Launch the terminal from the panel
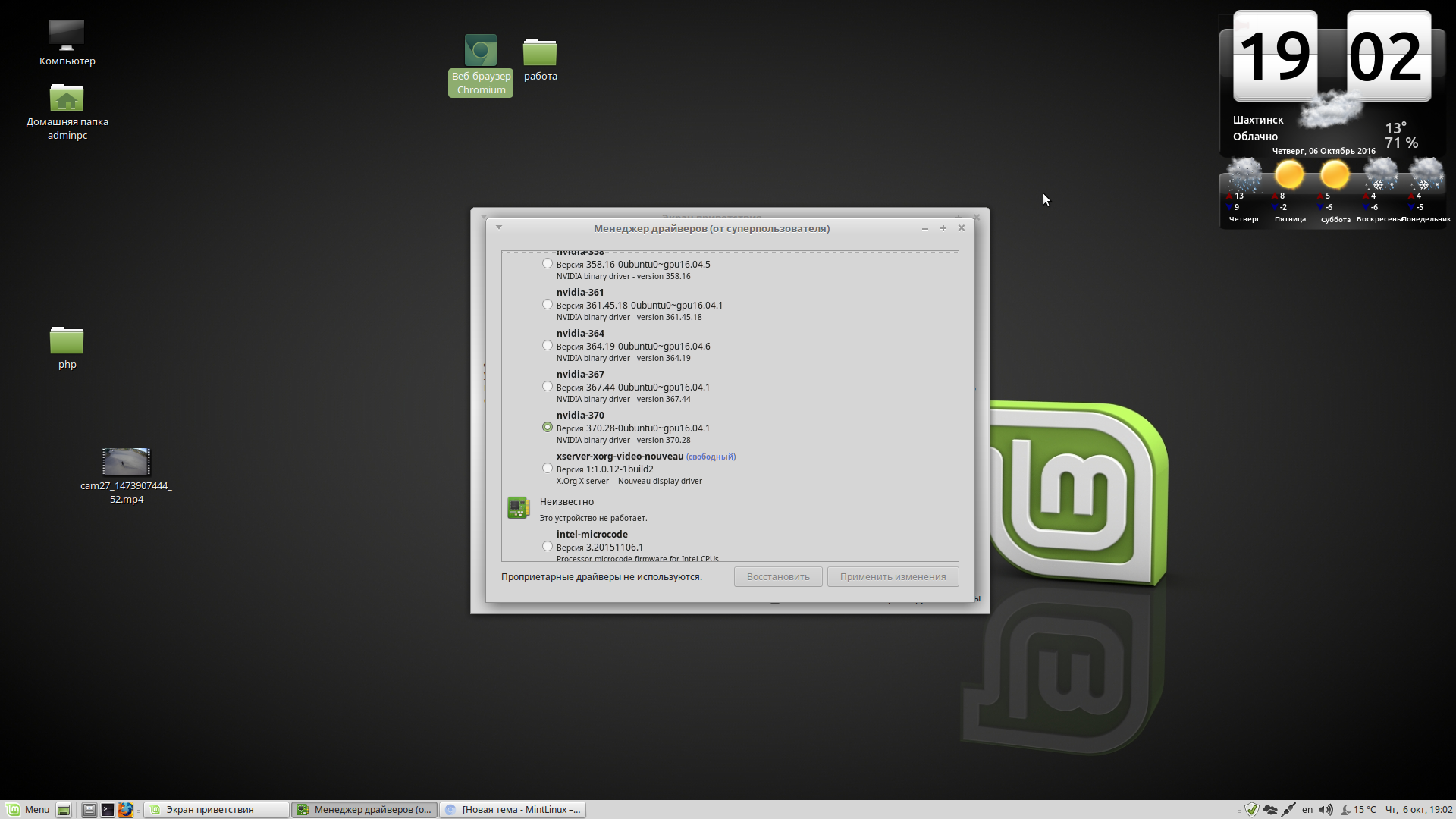This screenshot has height=819, width=1456. tap(108, 810)
